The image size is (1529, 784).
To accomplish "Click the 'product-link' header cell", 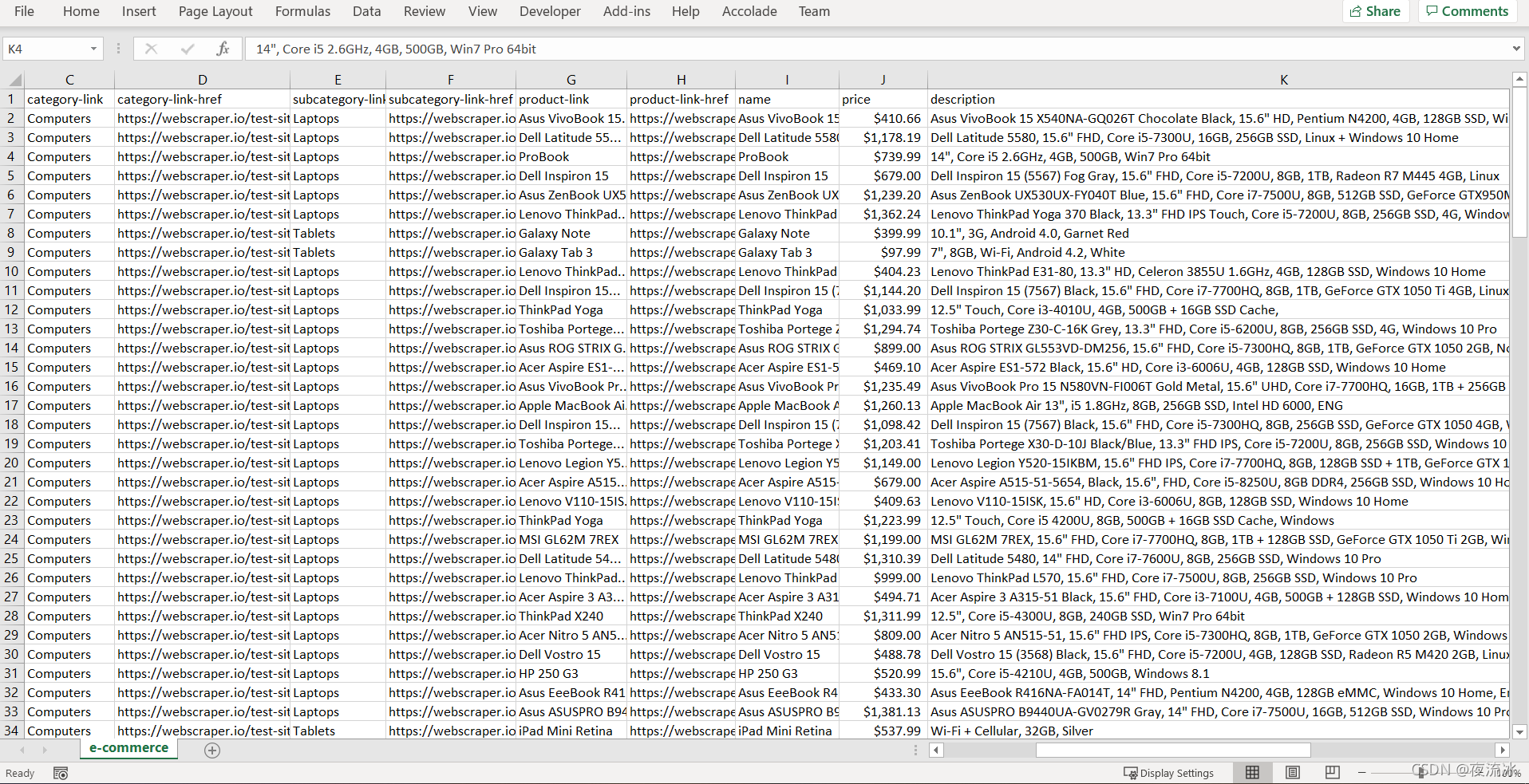I will pos(571,99).
